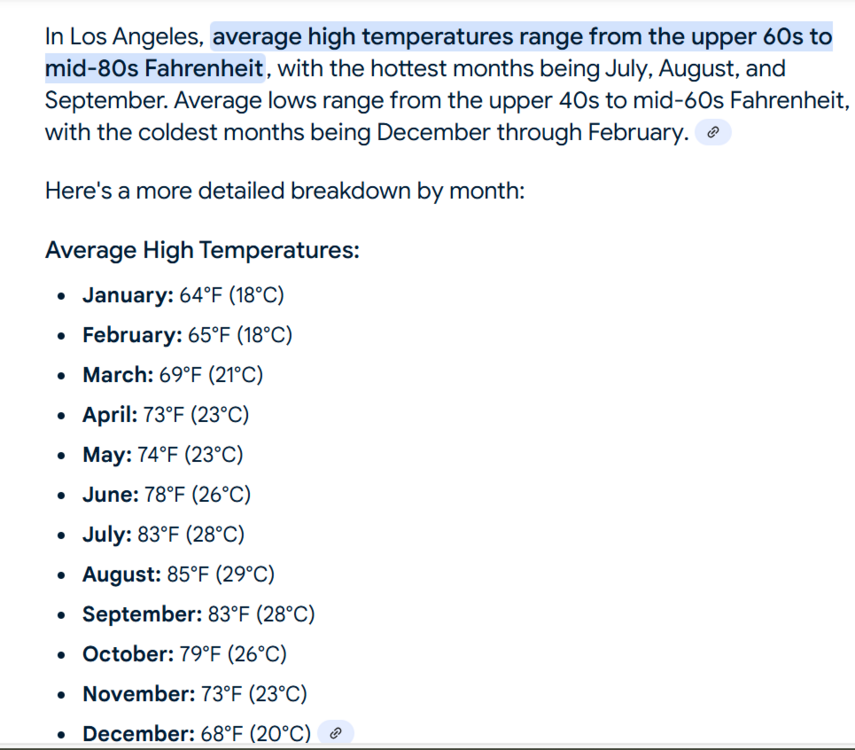Click the source link icon after "through February."
This screenshot has width=855, height=750.
click(713, 133)
